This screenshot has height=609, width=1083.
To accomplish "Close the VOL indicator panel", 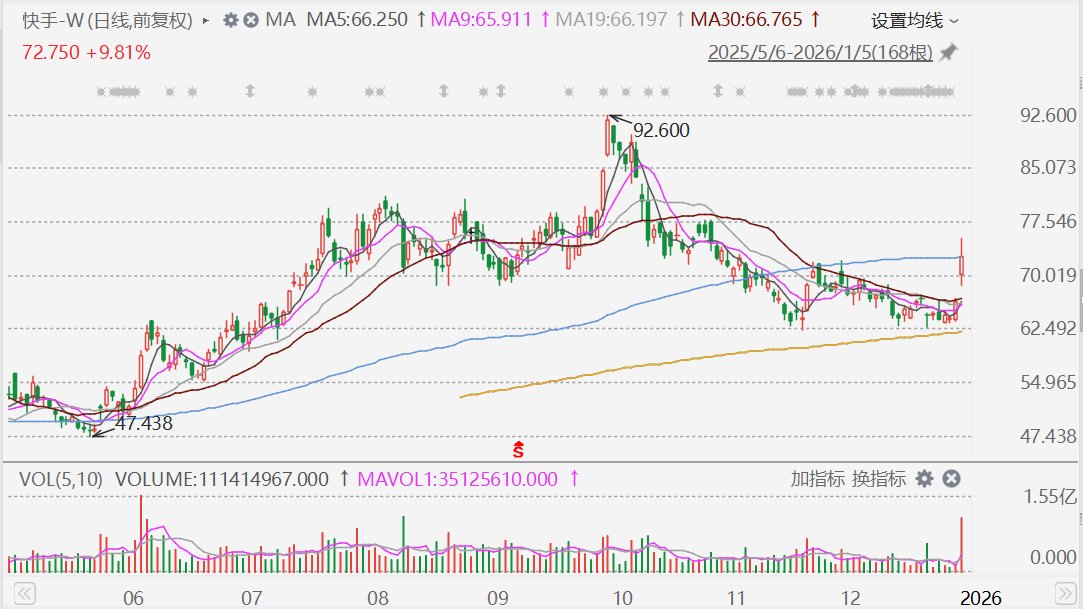I will click(952, 479).
